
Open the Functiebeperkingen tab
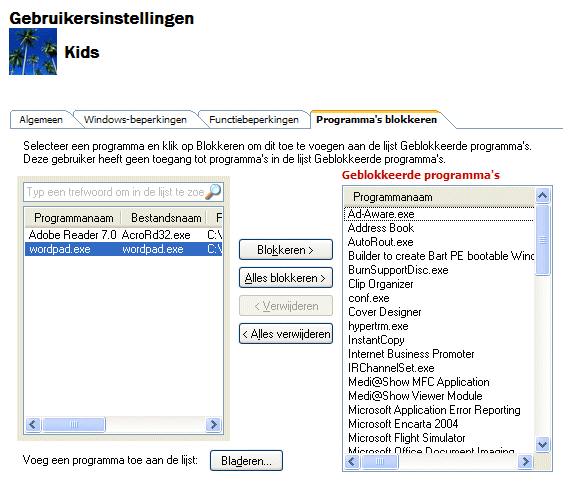pos(253,119)
